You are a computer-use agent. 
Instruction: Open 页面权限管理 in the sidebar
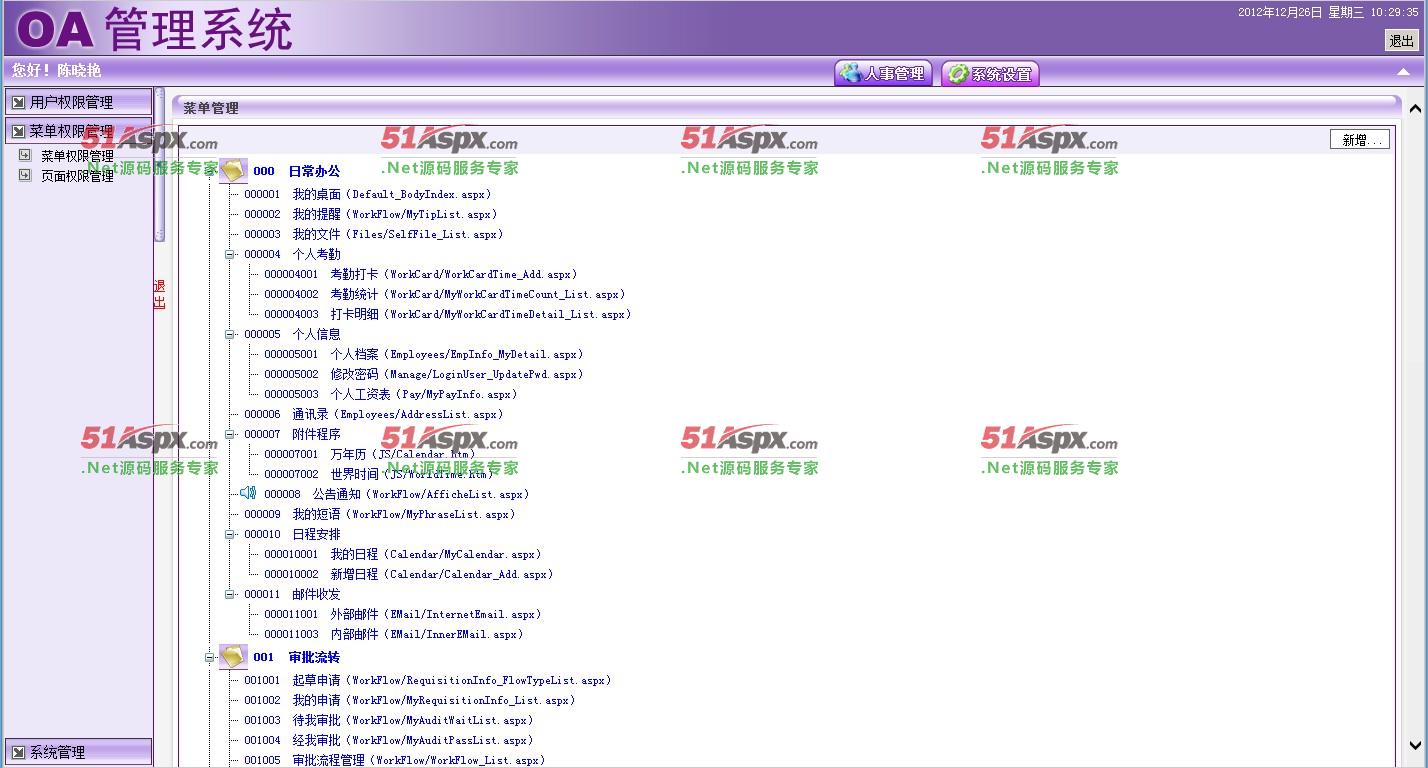click(x=77, y=176)
